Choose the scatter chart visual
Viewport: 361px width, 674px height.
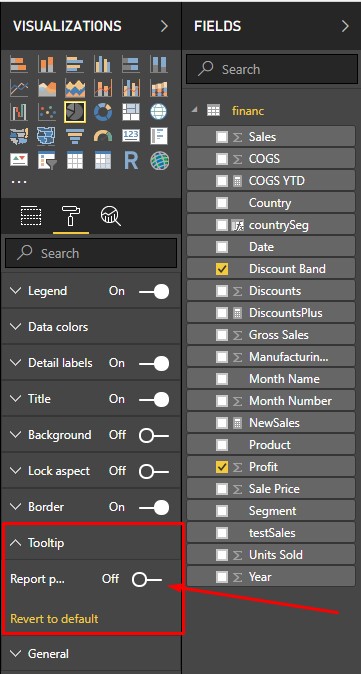click(46, 112)
